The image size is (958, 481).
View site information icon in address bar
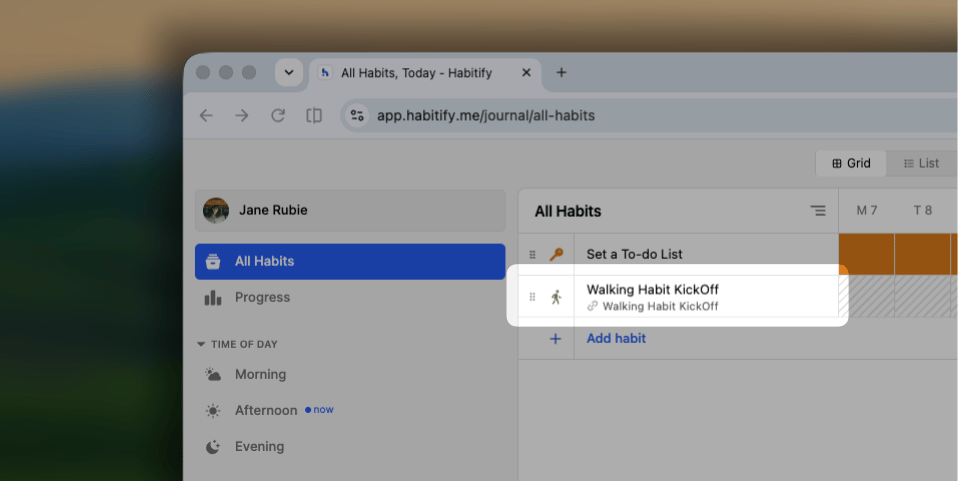(x=357, y=116)
